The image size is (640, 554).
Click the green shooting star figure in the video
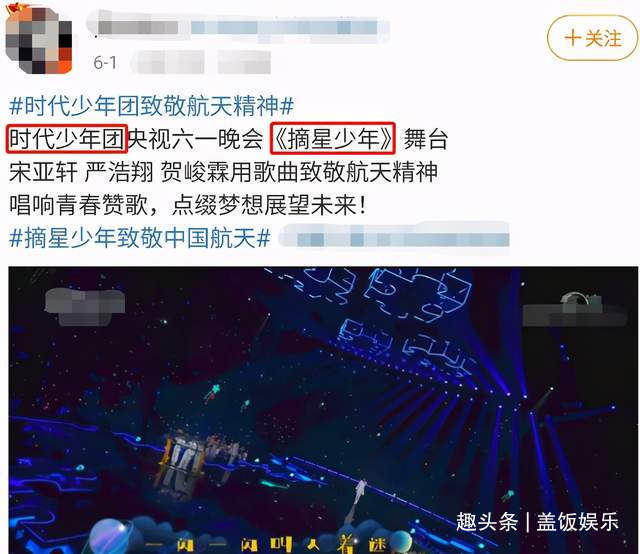tap(212, 392)
